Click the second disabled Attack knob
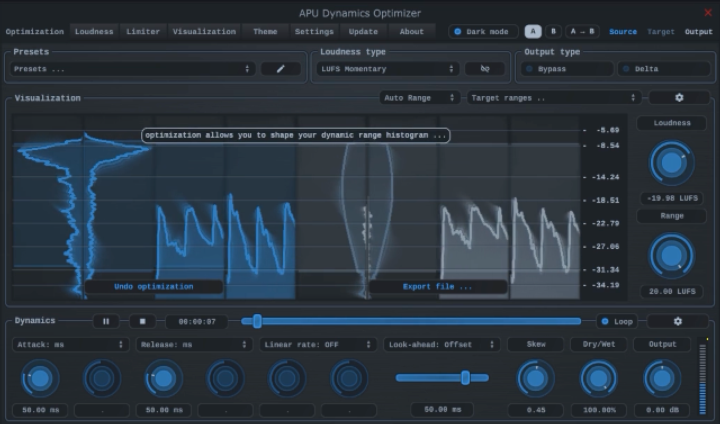The image size is (720, 424). click(x=102, y=379)
